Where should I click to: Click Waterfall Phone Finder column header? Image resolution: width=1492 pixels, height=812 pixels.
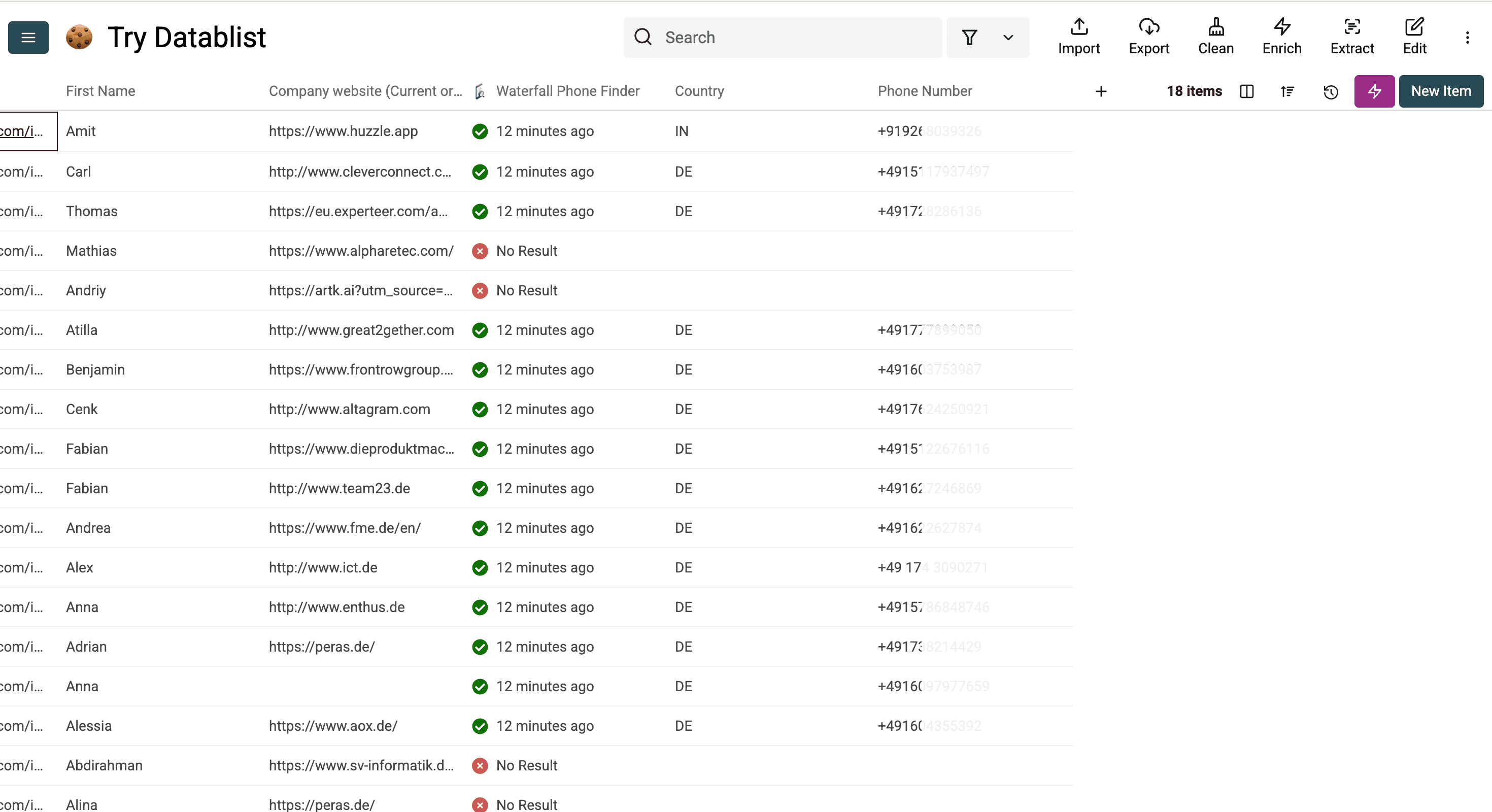(x=567, y=91)
